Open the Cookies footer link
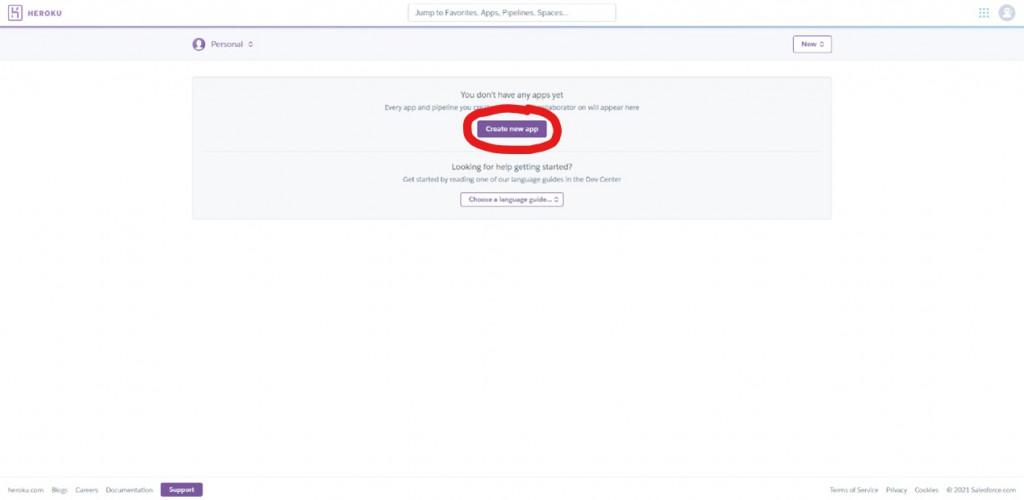Screen dimensions: 1024x500 (926, 490)
